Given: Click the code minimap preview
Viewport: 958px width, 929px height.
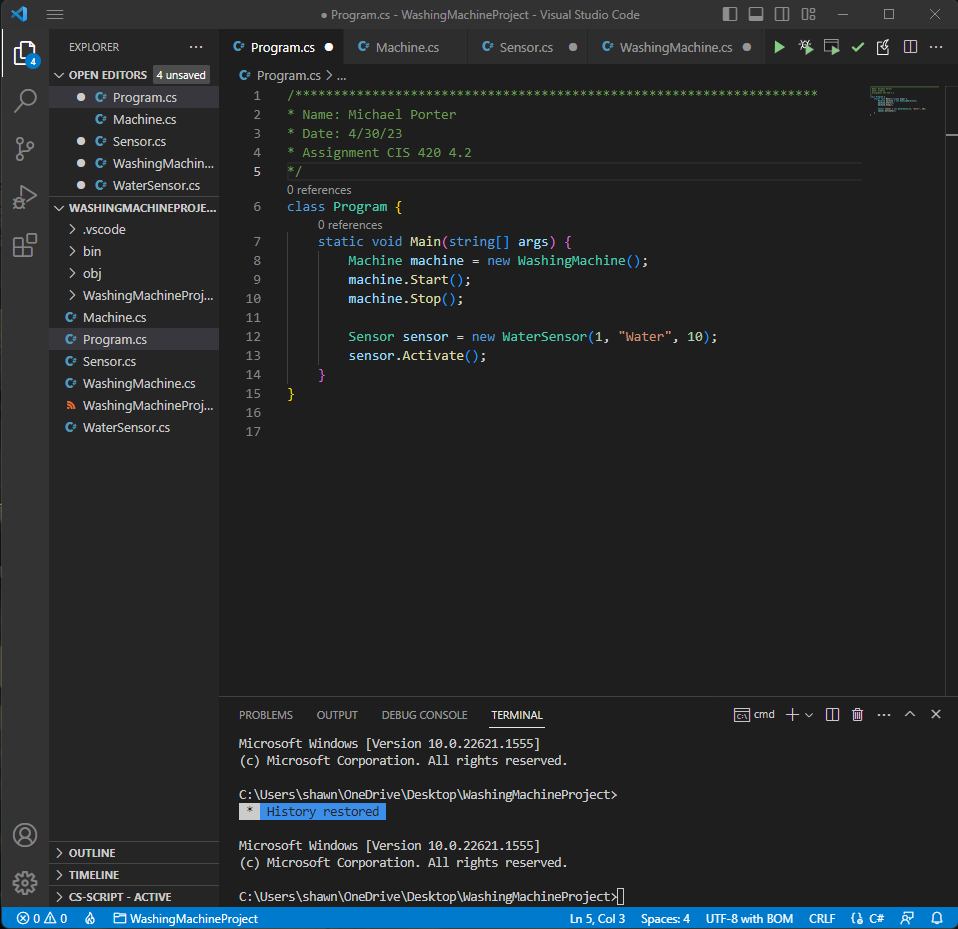Looking at the screenshot, I should [898, 100].
